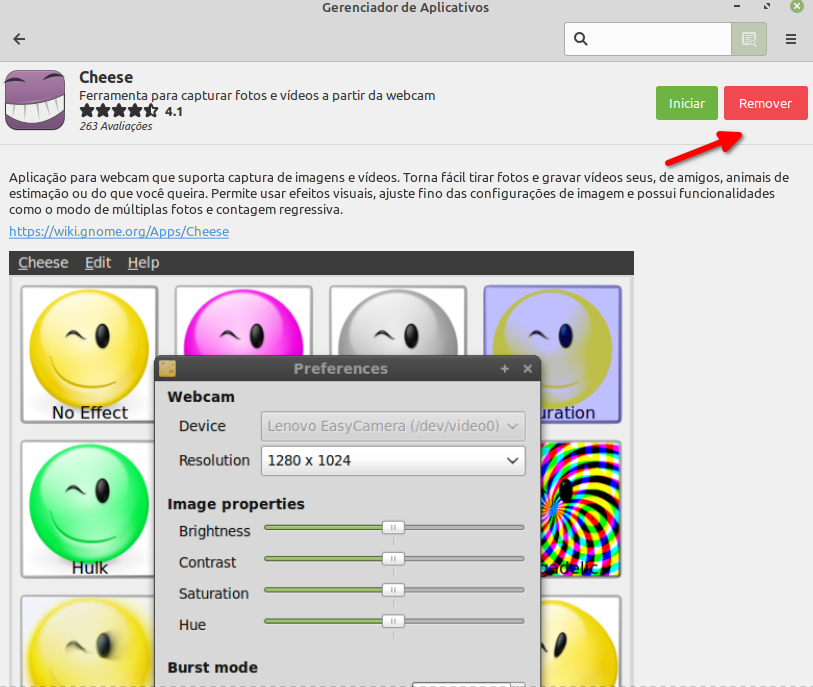This screenshot has height=687, width=813.
Task: Click the Iniciar button
Action: pyautogui.click(x=686, y=103)
